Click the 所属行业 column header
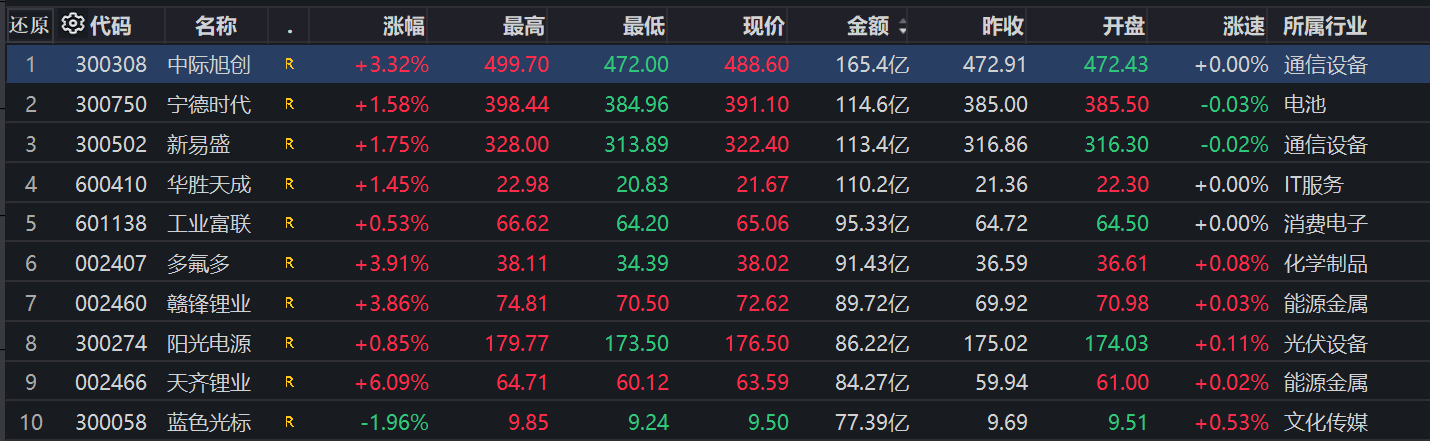1430x441 pixels. pyautogui.click(x=1325, y=26)
